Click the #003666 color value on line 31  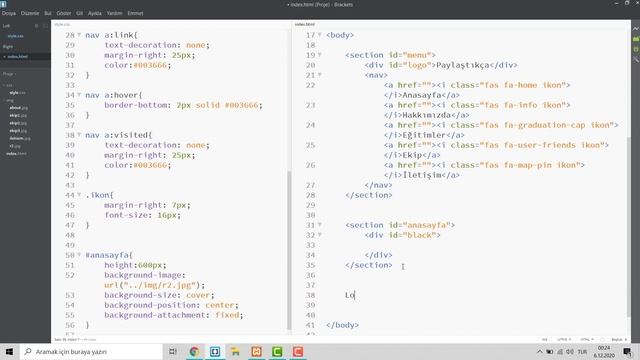click(x=150, y=65)
